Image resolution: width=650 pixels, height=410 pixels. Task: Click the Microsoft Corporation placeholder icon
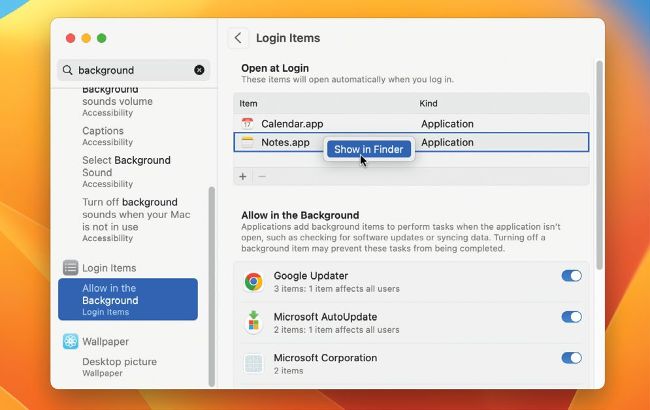pyautogui.click(x=253, y=364)
